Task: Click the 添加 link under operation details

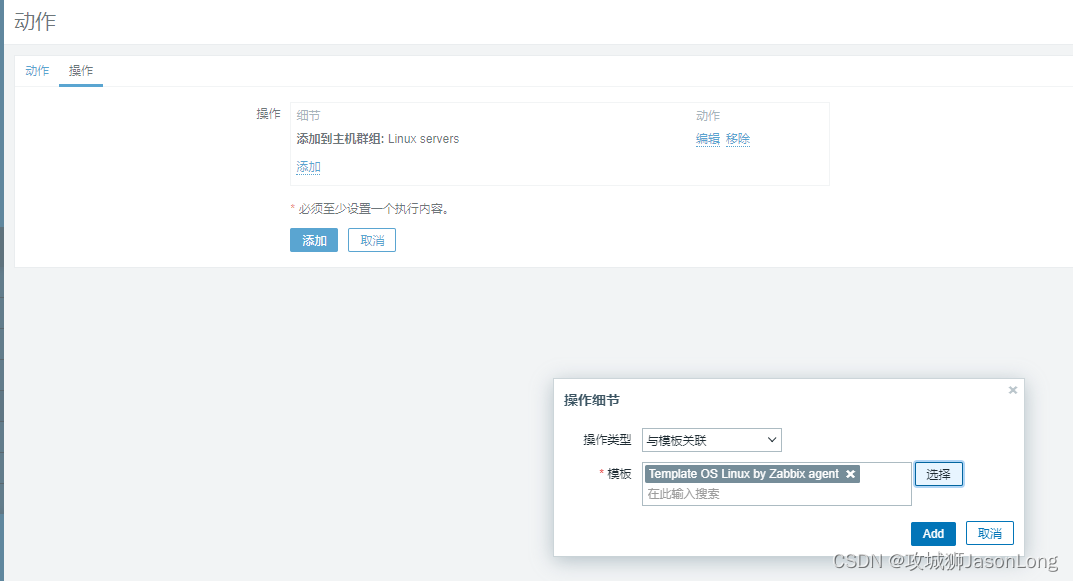Action: [x=308, y=167]
